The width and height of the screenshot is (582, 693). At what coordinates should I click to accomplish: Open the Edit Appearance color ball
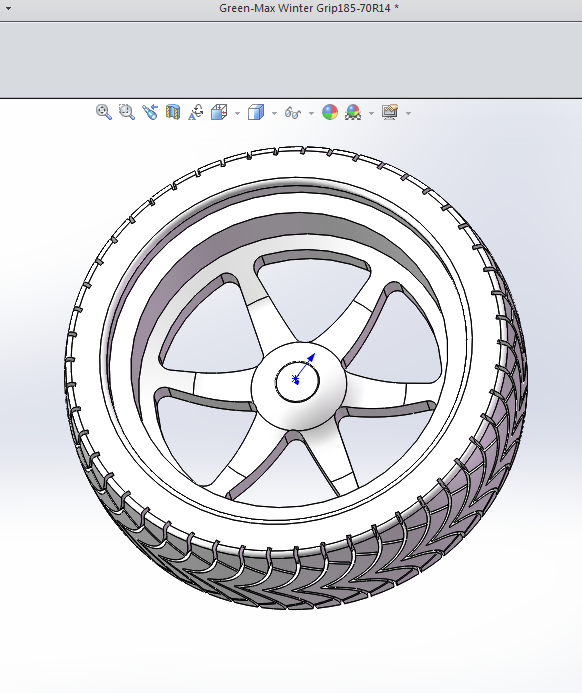pos(330,112)
